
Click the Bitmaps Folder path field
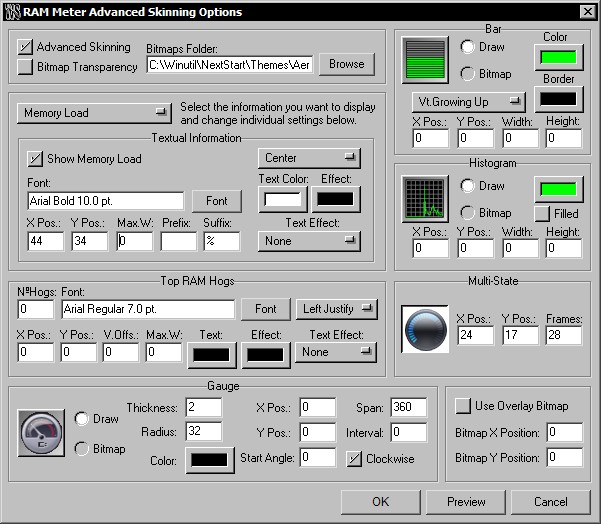[230, 65]
